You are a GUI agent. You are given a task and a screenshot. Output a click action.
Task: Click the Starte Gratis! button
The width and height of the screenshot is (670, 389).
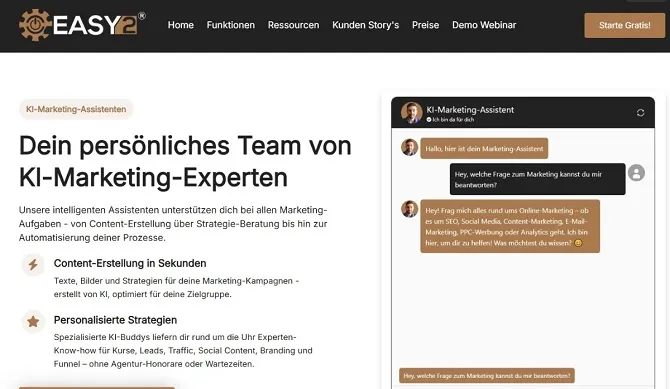624,25
